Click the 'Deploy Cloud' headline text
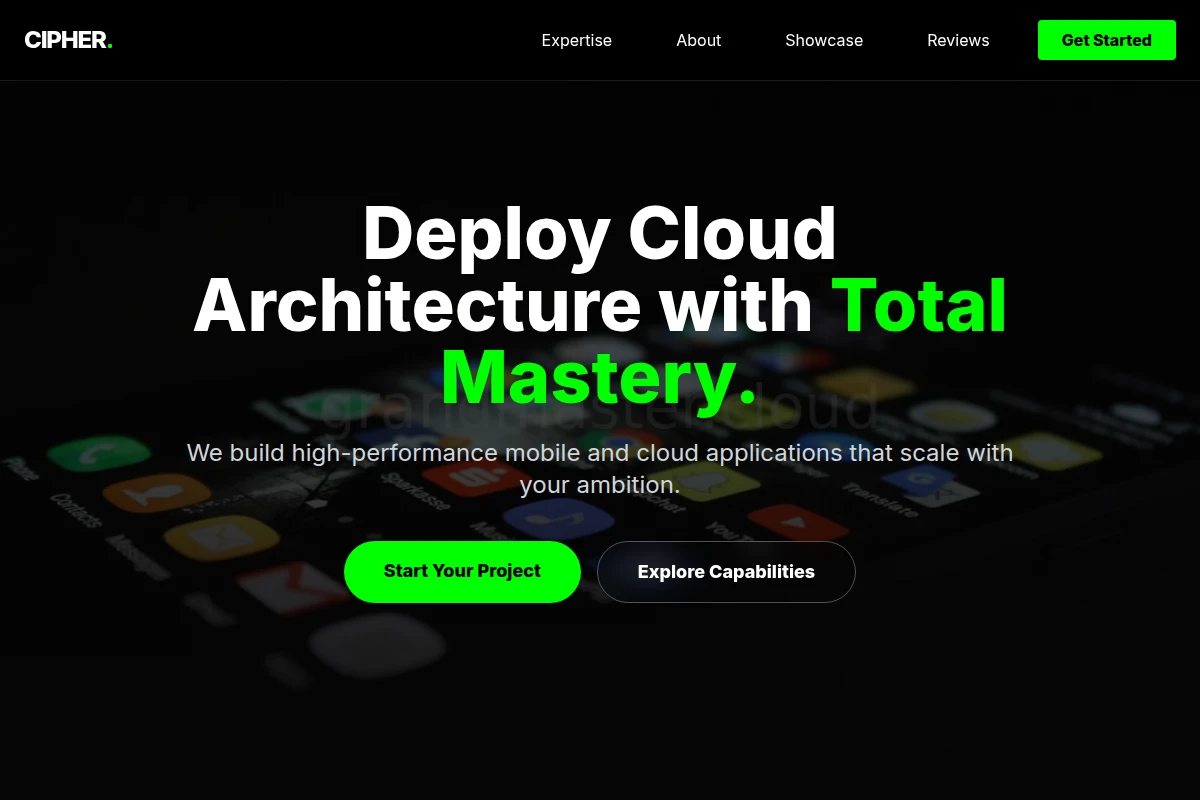 tap(600, 234)
